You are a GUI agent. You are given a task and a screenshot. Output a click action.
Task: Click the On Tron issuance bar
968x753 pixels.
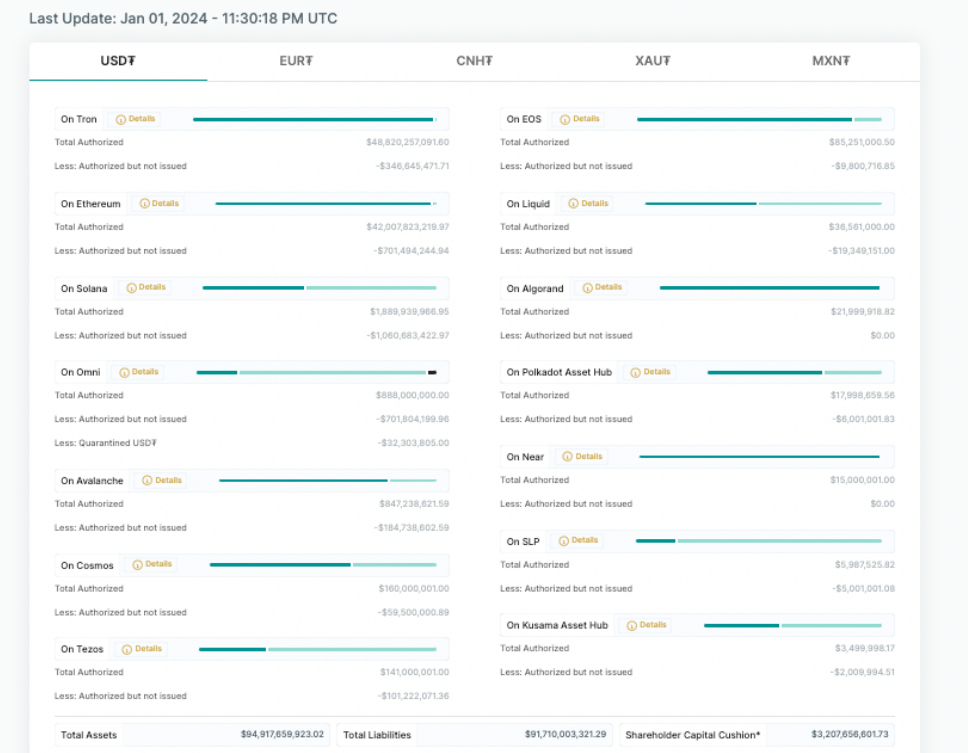click(x=314, y=119)
